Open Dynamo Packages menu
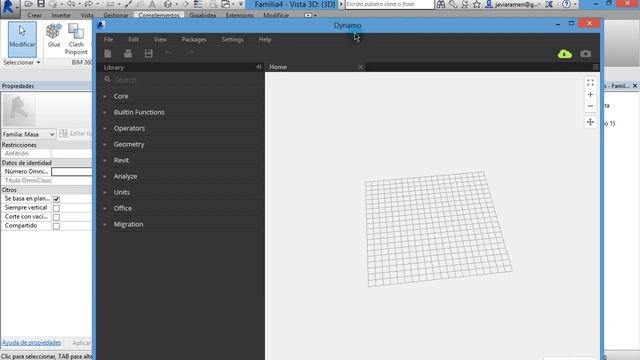 point(194,40)
